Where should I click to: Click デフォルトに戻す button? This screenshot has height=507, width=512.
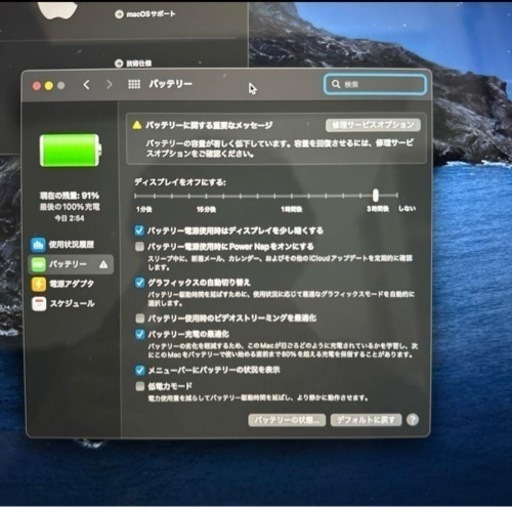click(x=366, y=420)
